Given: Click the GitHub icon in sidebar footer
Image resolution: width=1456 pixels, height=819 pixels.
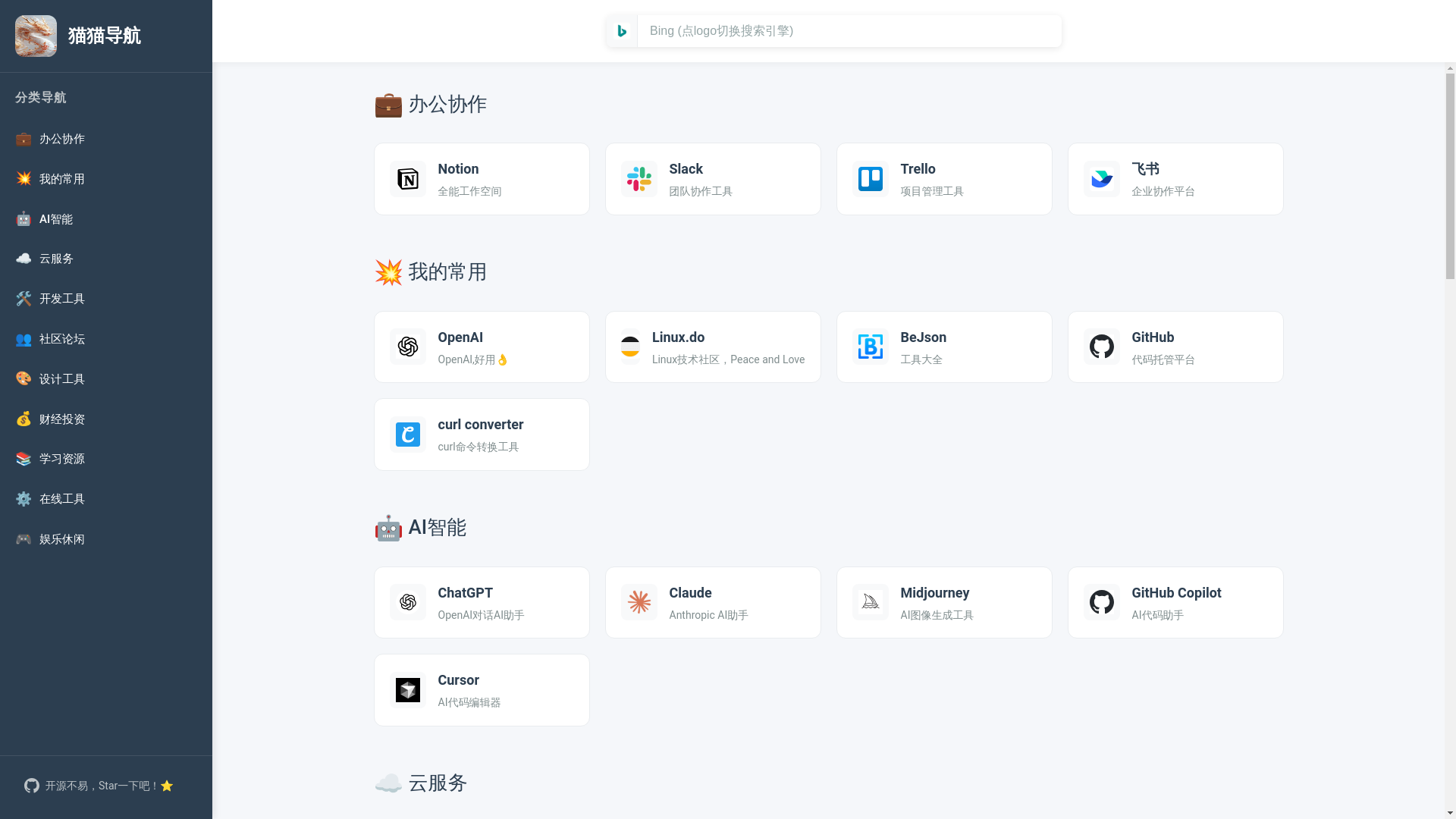Looking at the screenshot, I should pyautogui.click(x=32, y=786).
